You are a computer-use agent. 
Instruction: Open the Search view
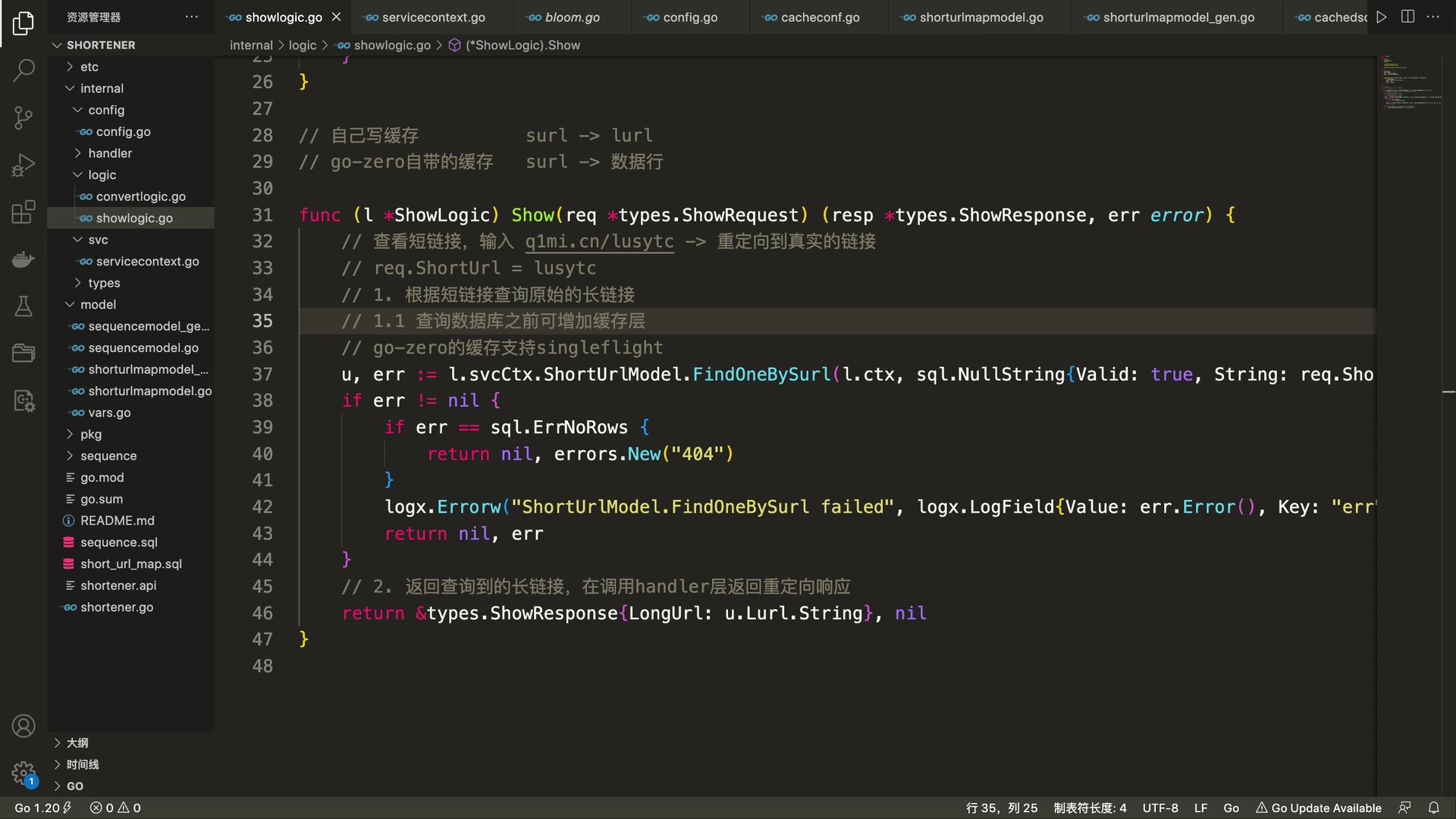click(24, 70)
